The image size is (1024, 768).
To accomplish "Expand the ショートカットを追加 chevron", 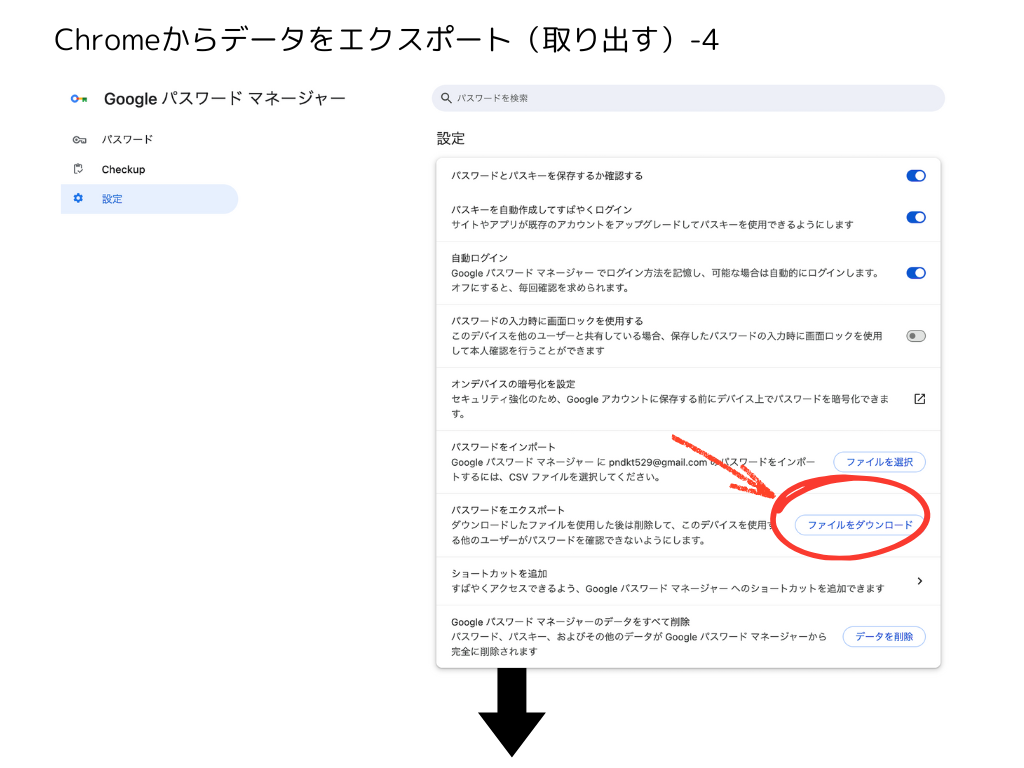I will 920,581.
